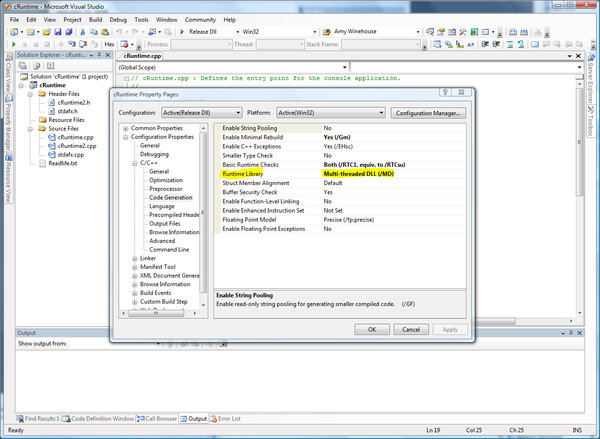Click the Step Into debug icon

point(72,44)
